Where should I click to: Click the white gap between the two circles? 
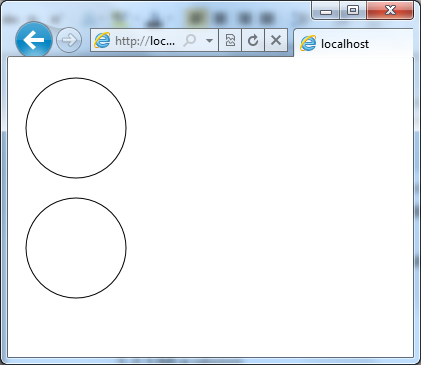(x=76, y=188)
